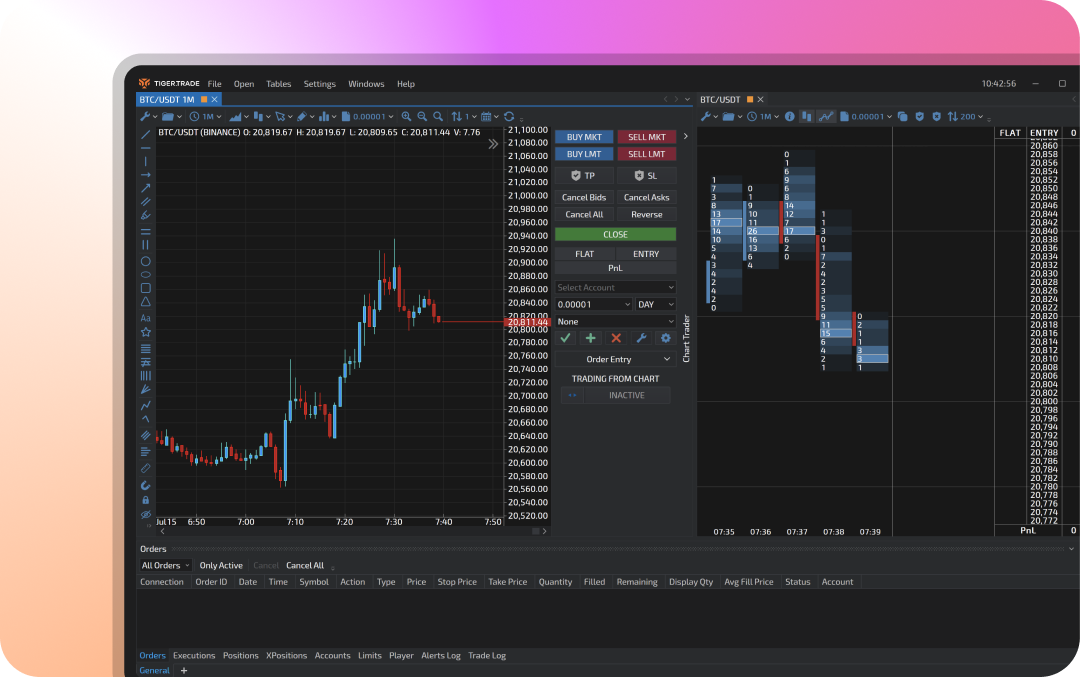The image size is (1080, 677).
Task: Click the zoom in magnifier icon
Action: coord(421,117)
